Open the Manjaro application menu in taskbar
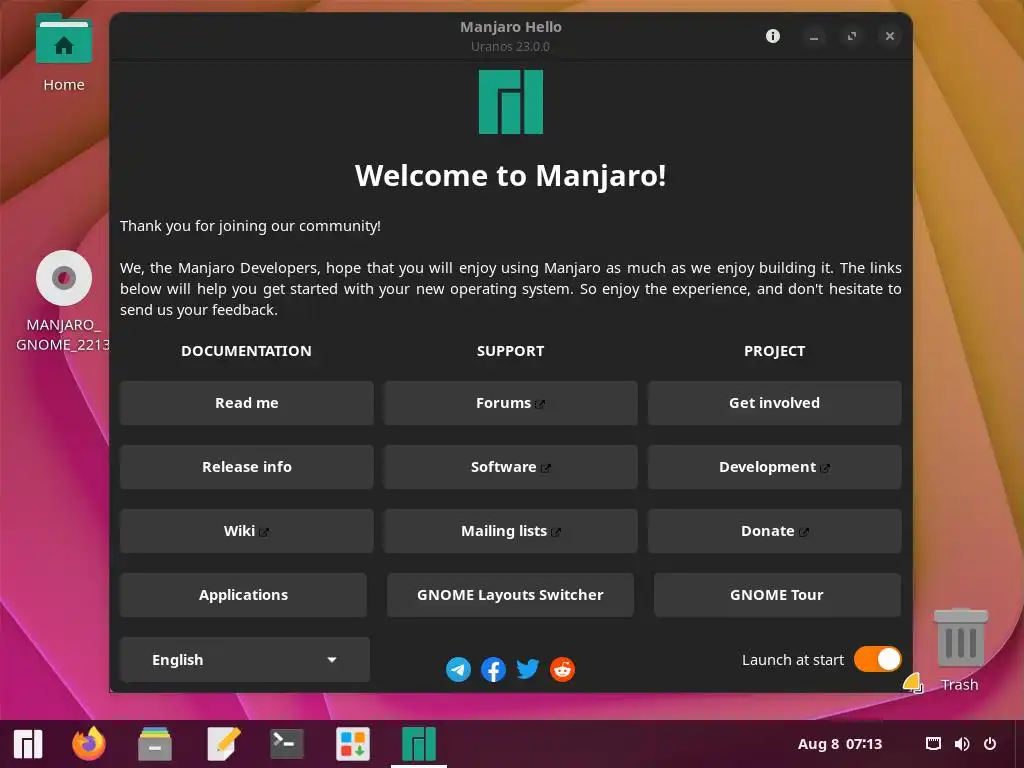 [28, 744]
